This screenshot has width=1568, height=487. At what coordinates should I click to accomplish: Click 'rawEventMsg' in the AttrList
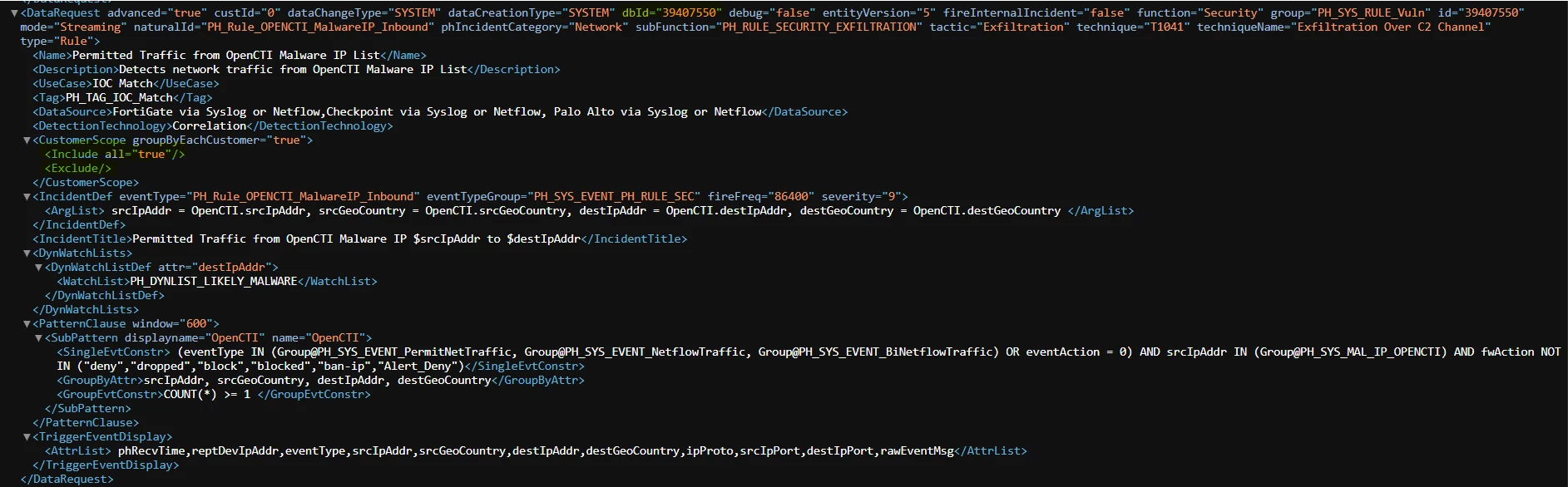point(918,450)
